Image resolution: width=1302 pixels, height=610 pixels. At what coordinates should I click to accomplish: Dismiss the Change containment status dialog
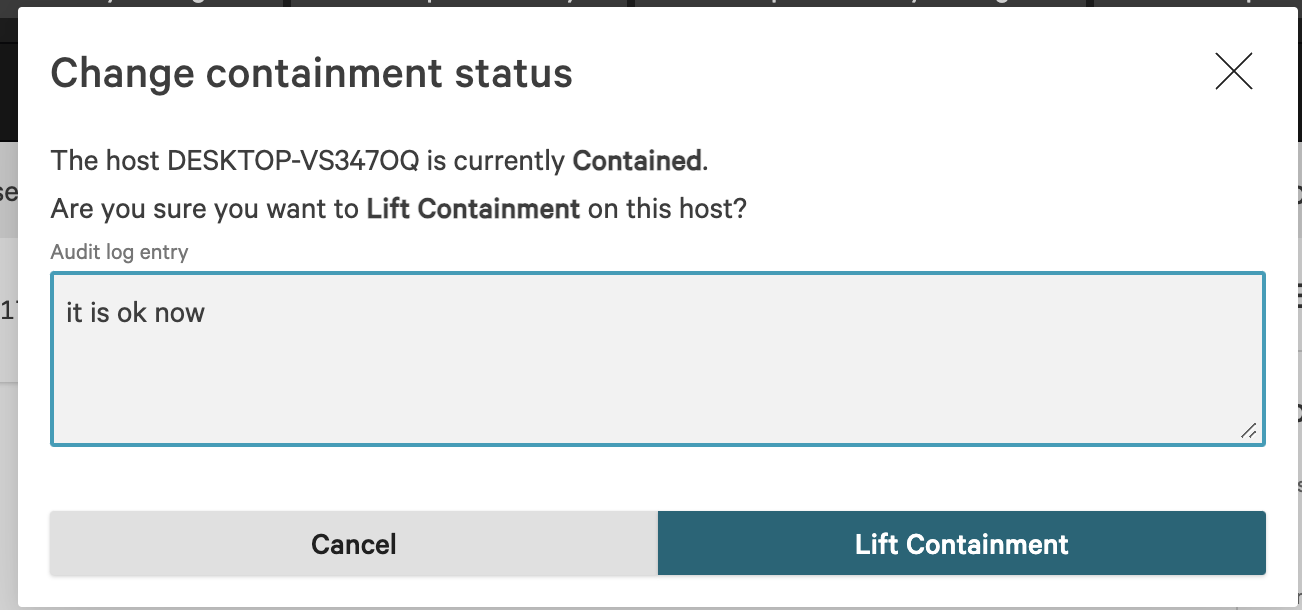[1233, 71]
